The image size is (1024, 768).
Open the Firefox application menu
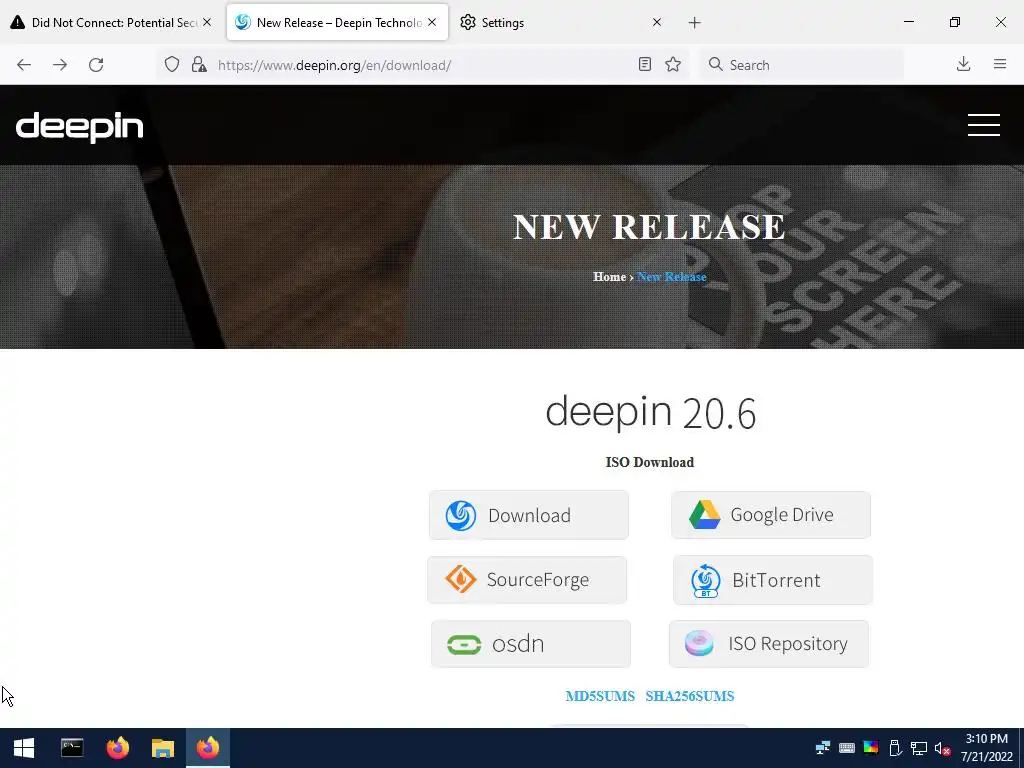pyautogui.click(x=1000, y=64)
